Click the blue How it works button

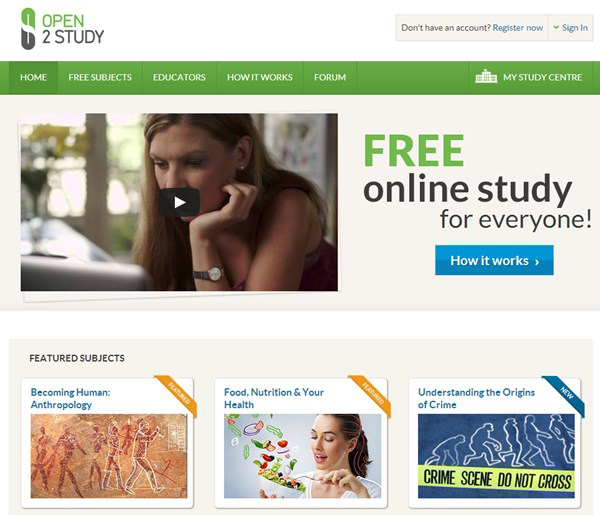click(x=494, y=260)
